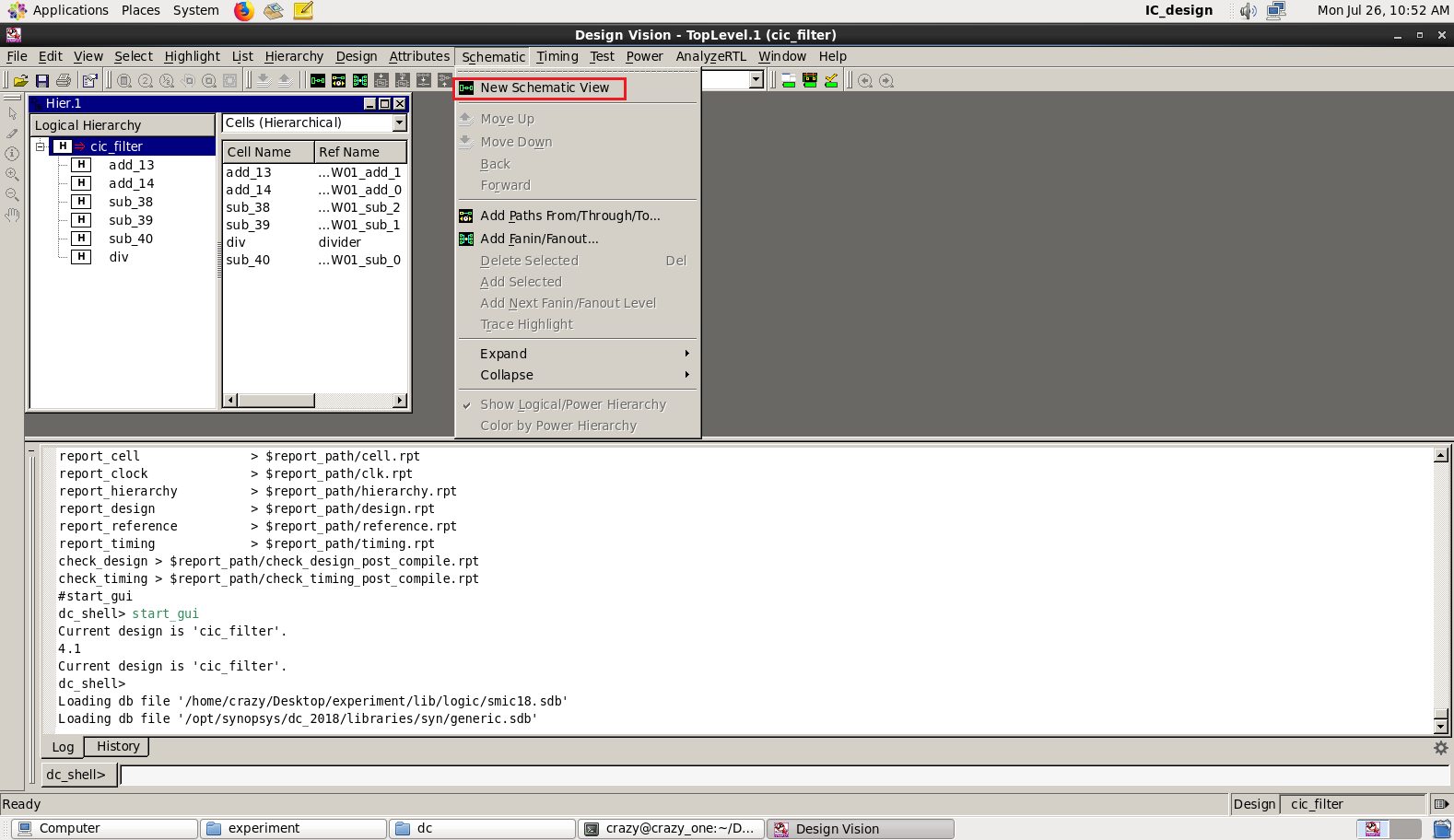1454x840 pixels.
Task: Click the cells list horizontal scrollbar
Action: click(x=316, y=401)
